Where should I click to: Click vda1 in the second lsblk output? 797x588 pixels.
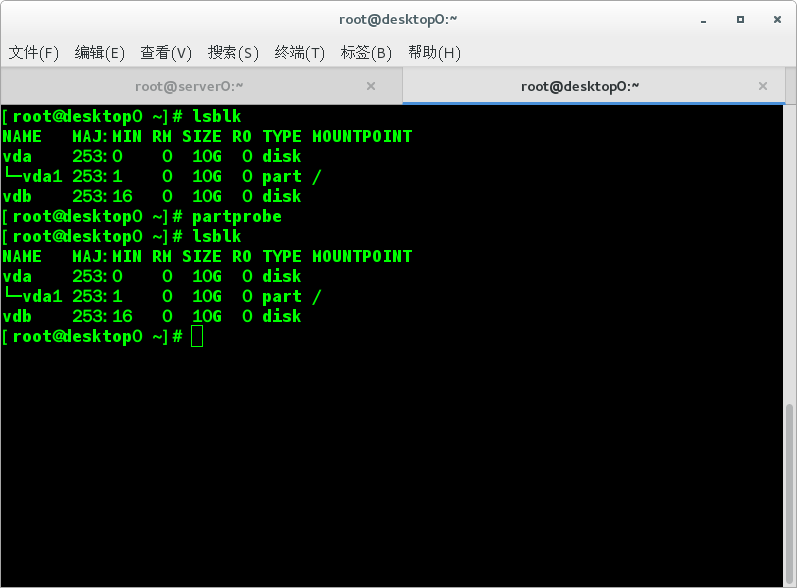click(x=42, y=296)
